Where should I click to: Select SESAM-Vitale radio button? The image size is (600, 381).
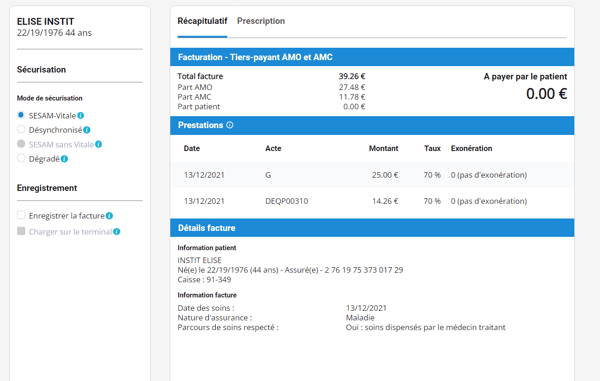click(21, 115)
